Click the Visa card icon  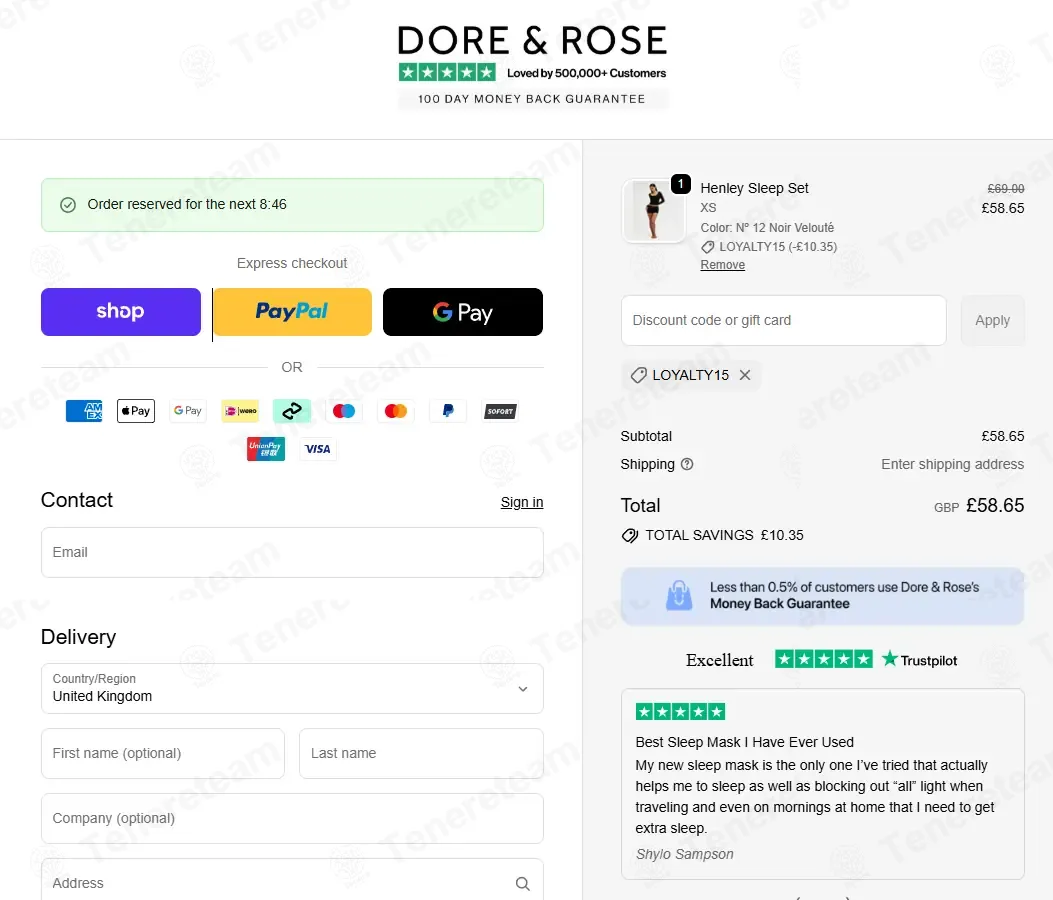point(318,449)
